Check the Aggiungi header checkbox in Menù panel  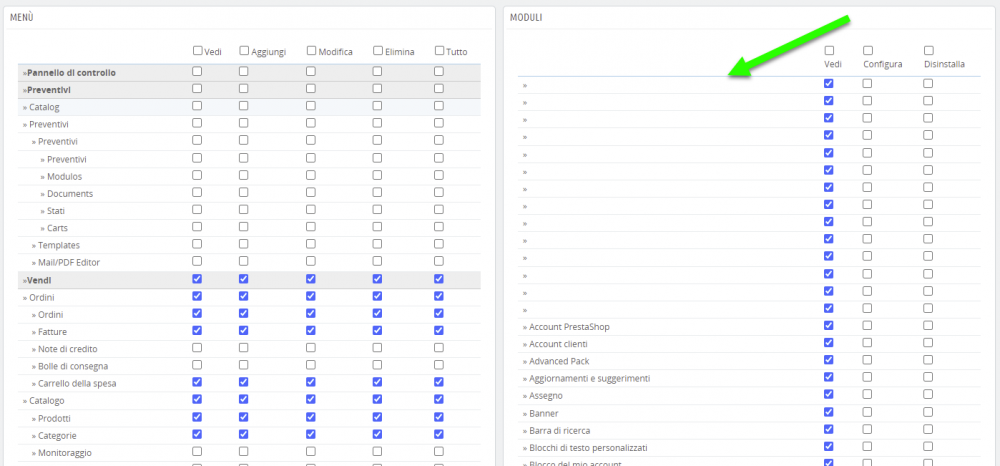pyautogui.click(x=244, y=50)
